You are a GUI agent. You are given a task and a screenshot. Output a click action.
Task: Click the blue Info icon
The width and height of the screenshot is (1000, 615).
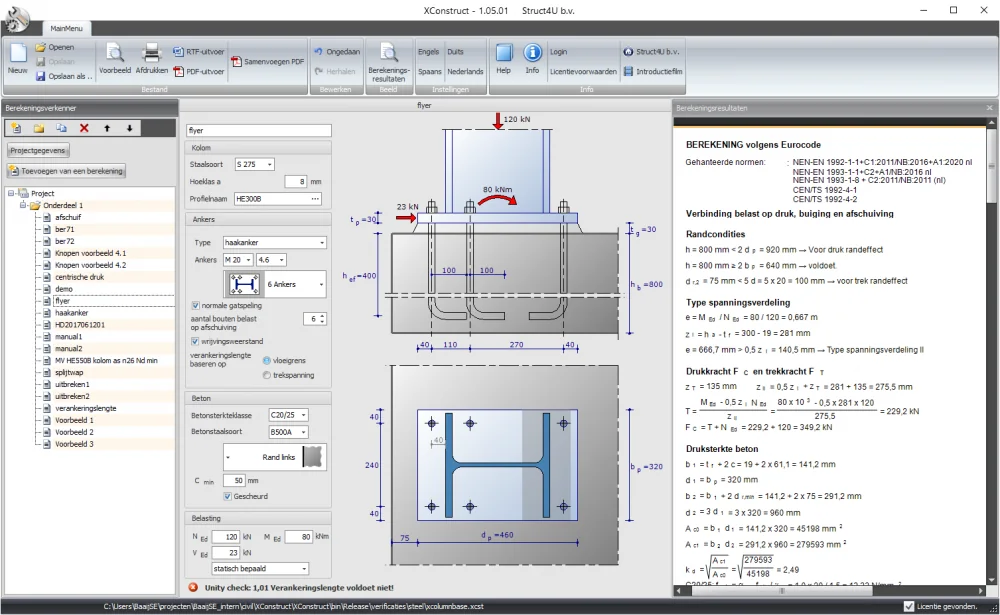click(x=532, y=53)
